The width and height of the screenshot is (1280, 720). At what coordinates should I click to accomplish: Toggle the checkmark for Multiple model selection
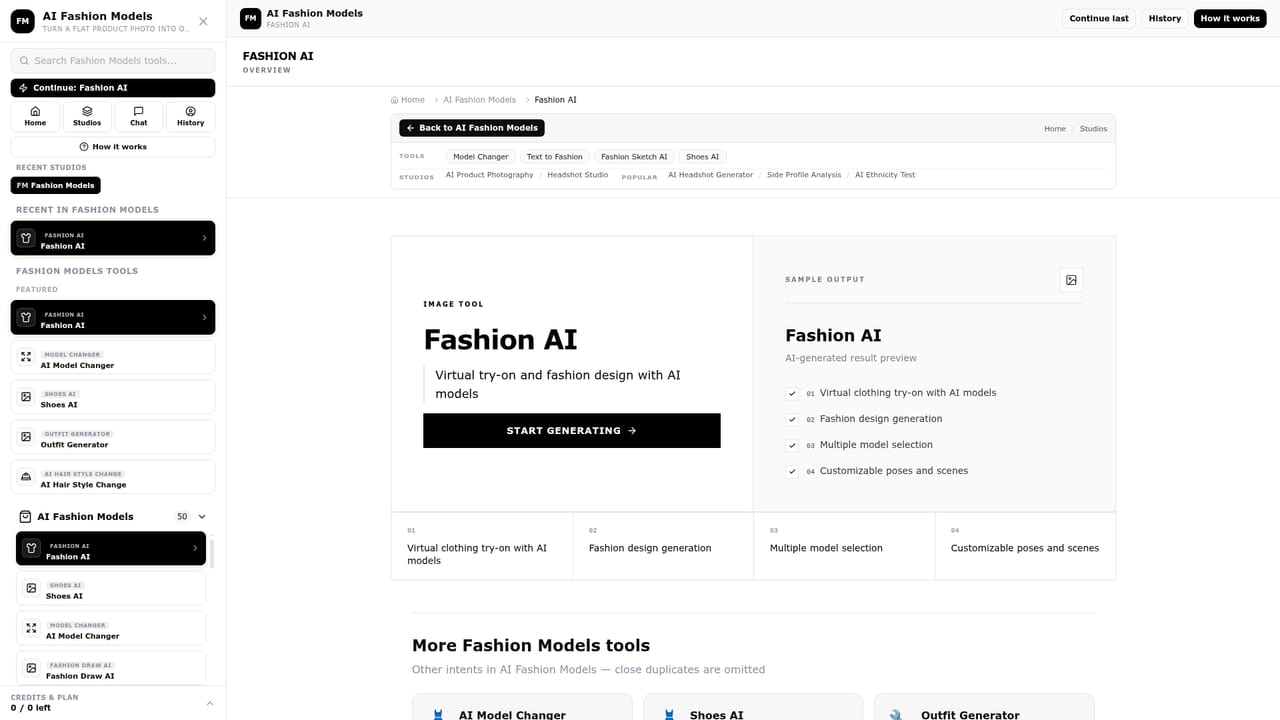click(792, 446)
